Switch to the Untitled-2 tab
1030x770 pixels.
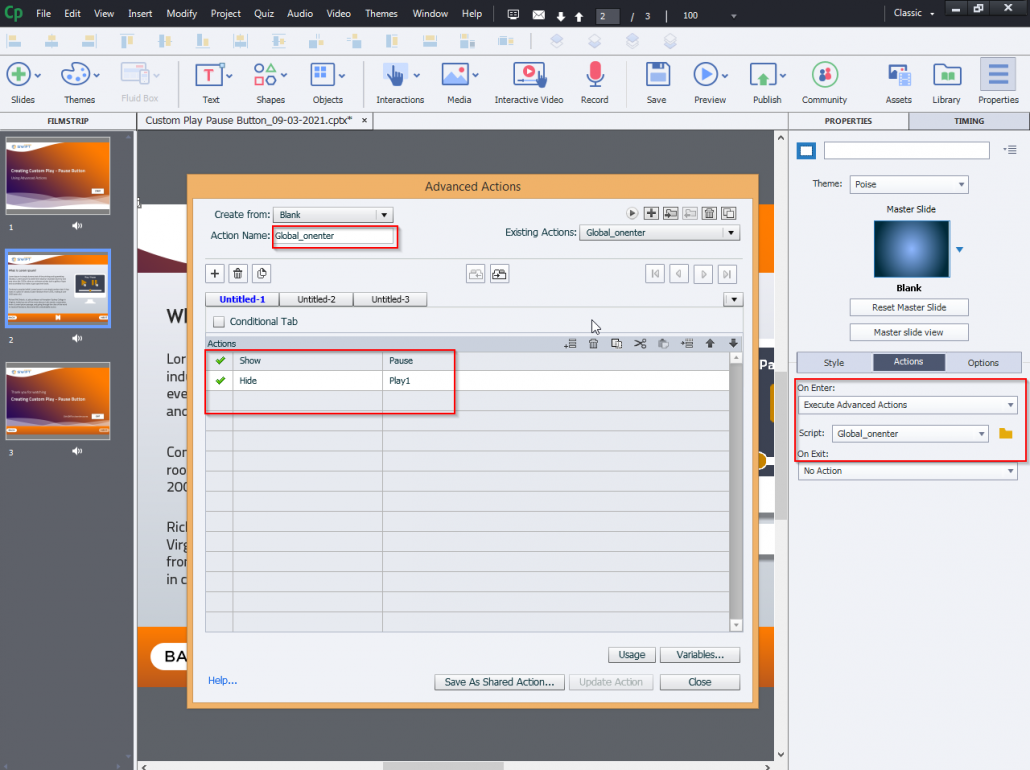click(316, 298)
